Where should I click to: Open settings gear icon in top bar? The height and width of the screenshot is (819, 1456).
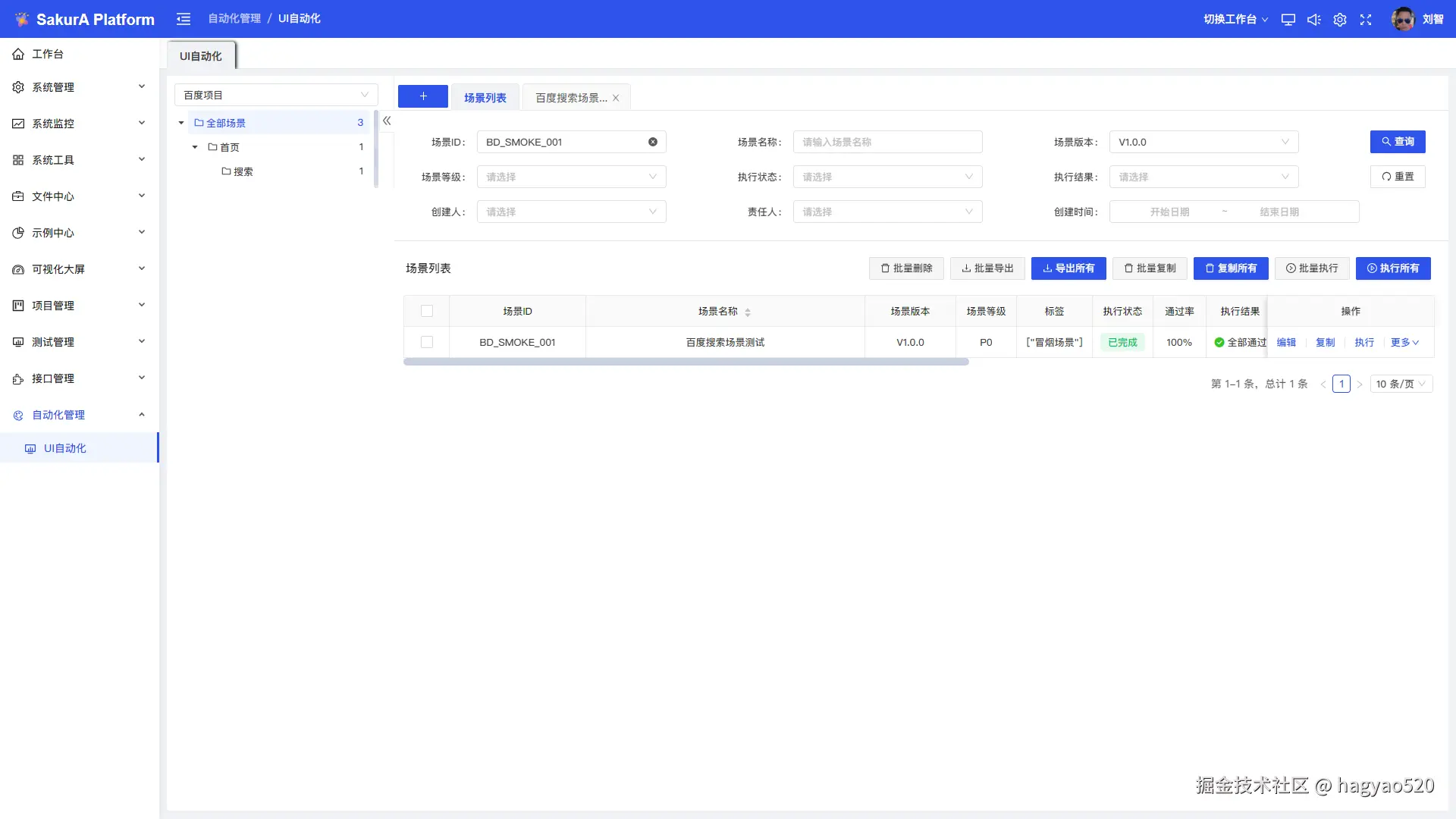pyautogui.click(x=1340, y=20)
